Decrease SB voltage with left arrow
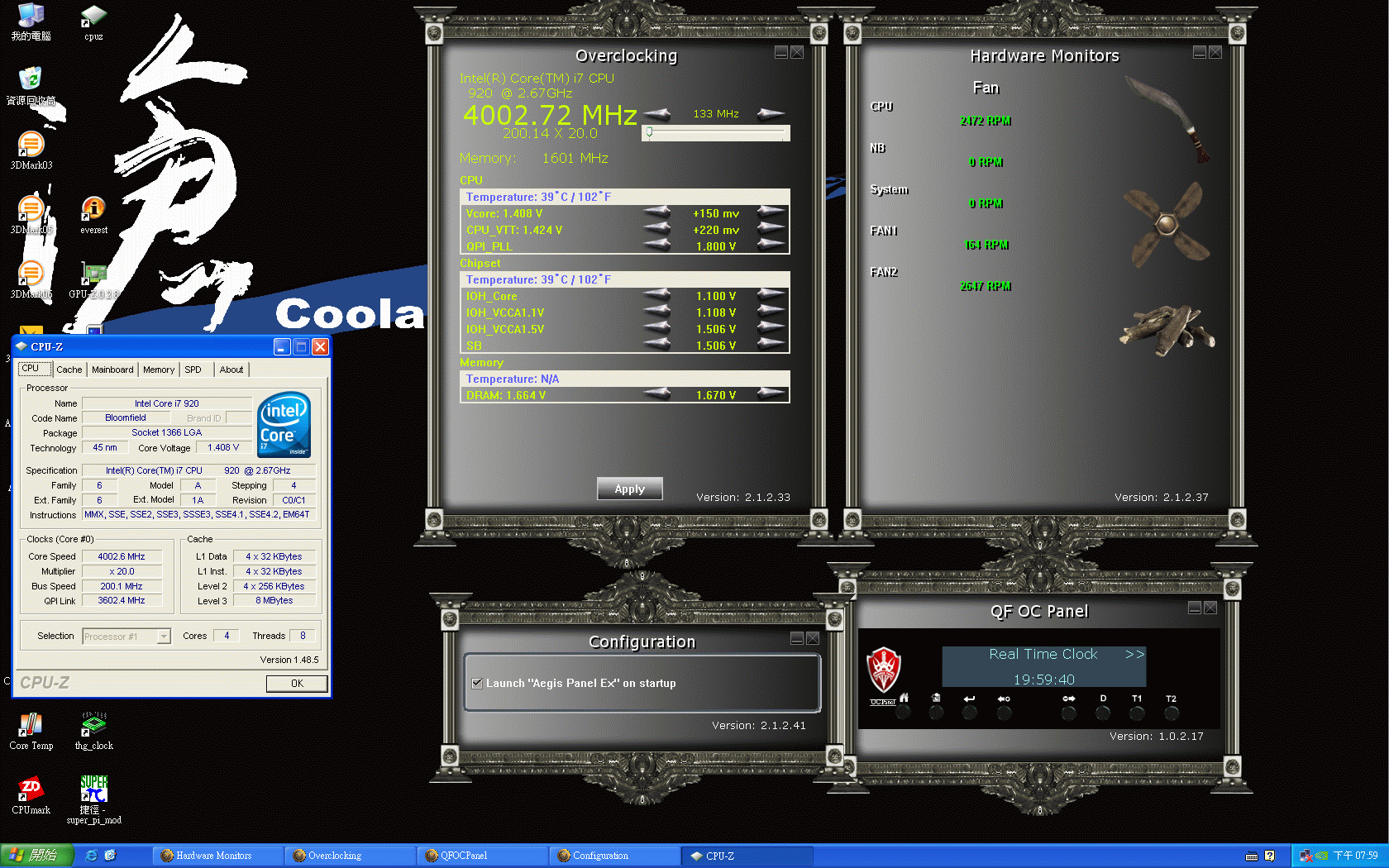Screen dimensions: 1389x868 (657, 345)
